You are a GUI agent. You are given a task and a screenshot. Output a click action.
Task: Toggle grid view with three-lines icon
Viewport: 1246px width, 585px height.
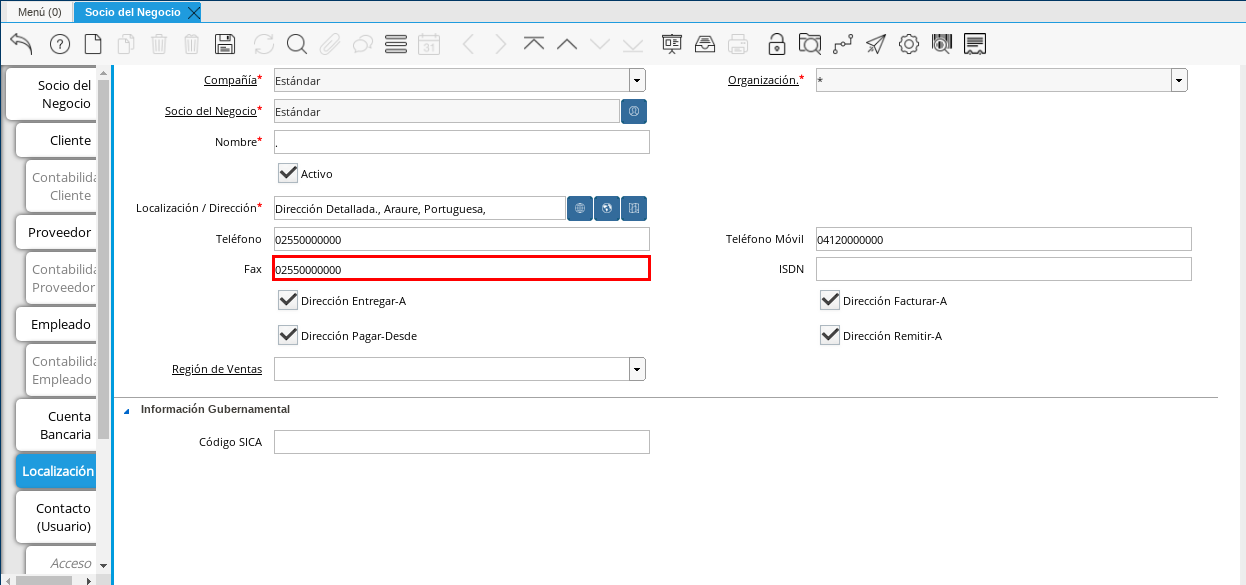[396, 44]
